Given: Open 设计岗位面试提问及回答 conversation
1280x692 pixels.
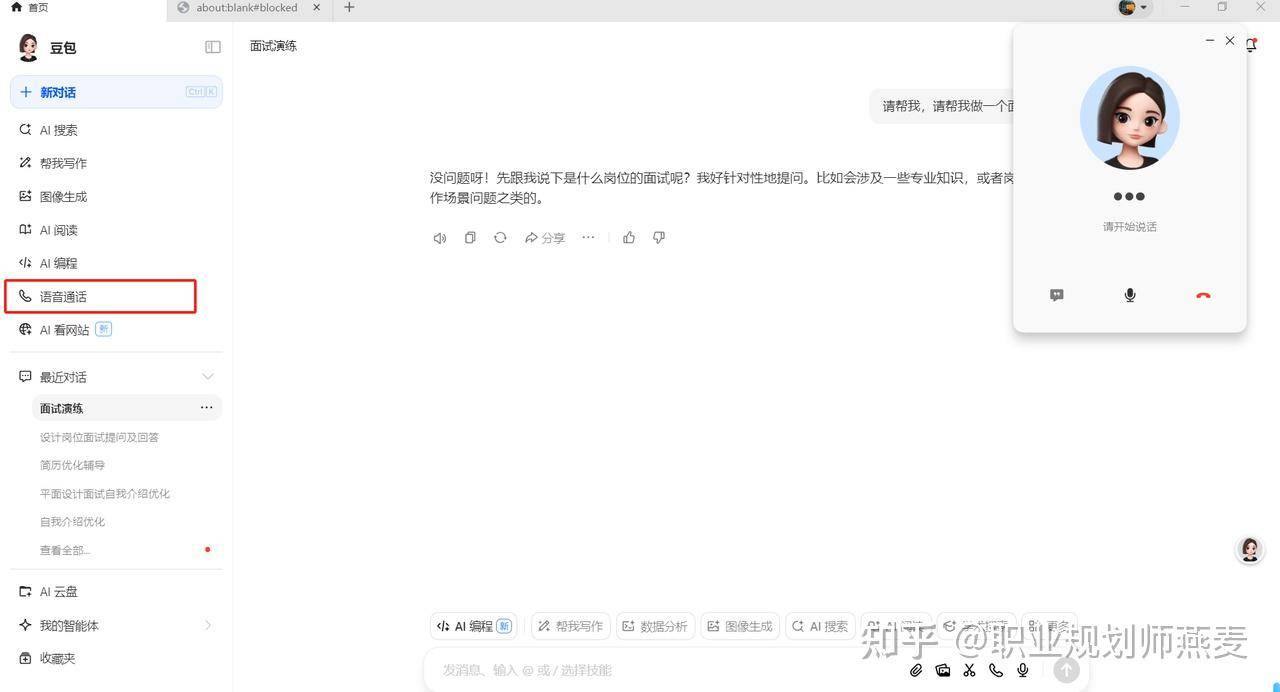Looking at the screenshot, I should click(x=99, y=437).
